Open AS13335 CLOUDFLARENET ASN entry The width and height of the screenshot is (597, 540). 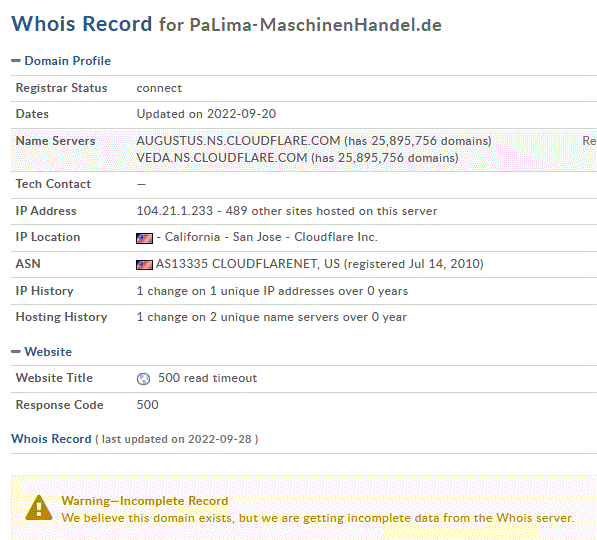point(247,264)
